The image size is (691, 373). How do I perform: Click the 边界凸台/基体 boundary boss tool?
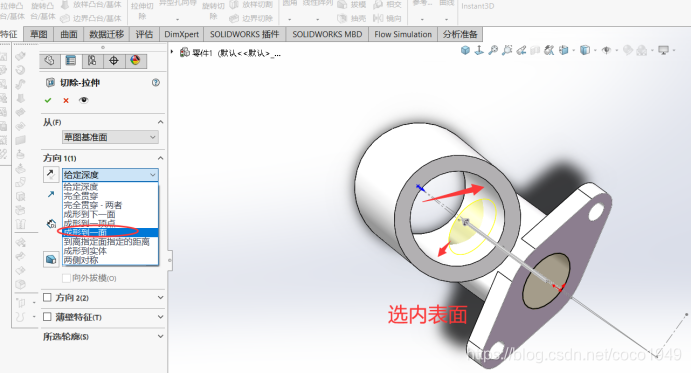[x=90, y=18]
